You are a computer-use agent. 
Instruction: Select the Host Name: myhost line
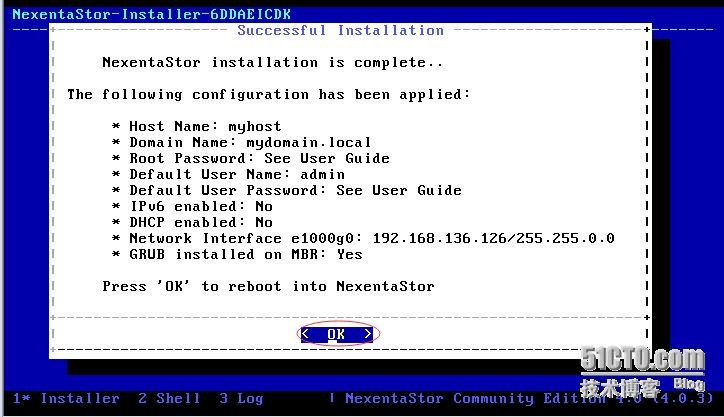[197, 126]
